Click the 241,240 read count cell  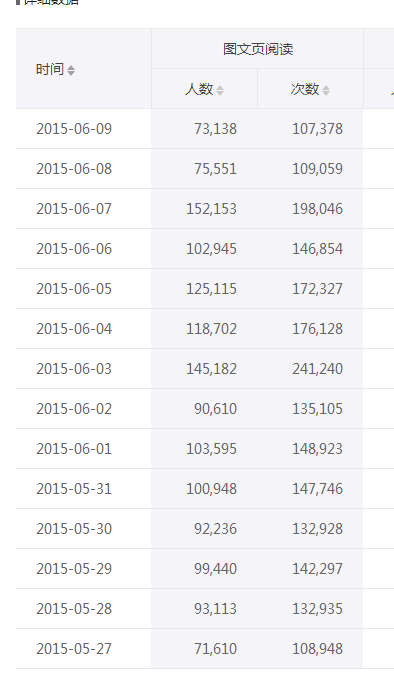(x=318, y=369)
